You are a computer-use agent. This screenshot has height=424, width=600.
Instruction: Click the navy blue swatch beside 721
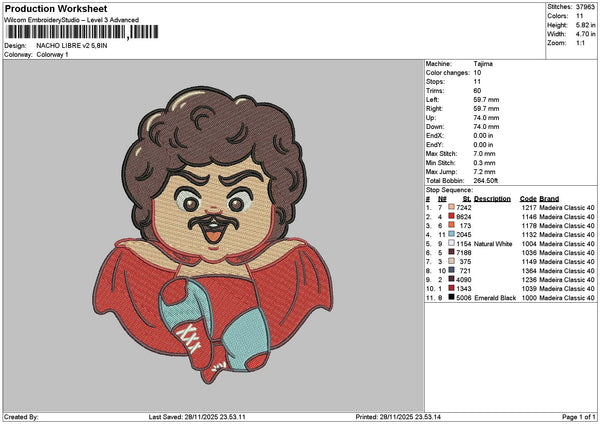tap(452, 271)
